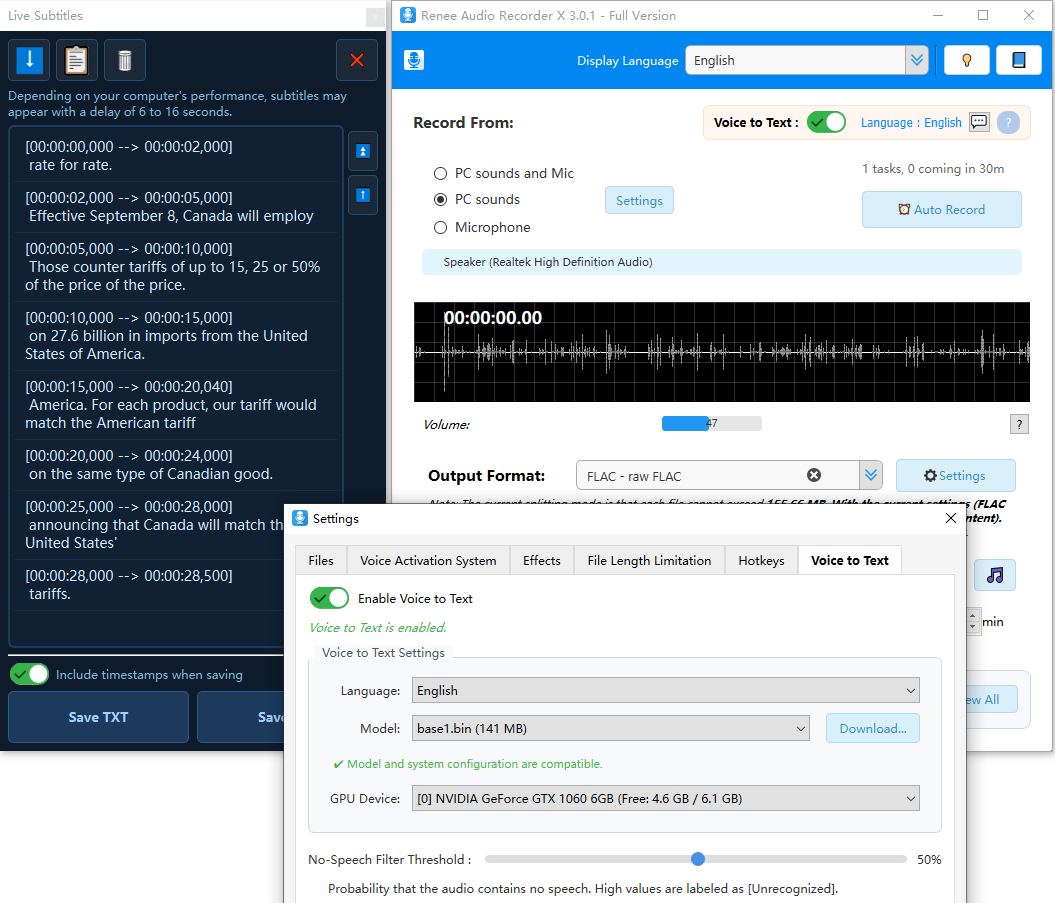This screenshot has height=903, width=1055.
Task: Click the Output Format double-chevron arrow
Action: [x=871, y=476]
